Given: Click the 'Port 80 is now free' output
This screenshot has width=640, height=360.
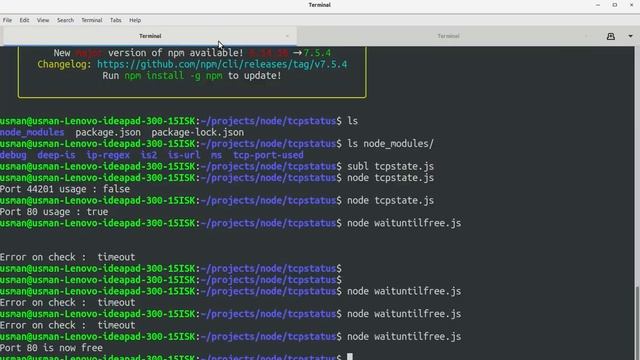Looking at the screenshot, I should pyautogui.click(x=51, y=348).
